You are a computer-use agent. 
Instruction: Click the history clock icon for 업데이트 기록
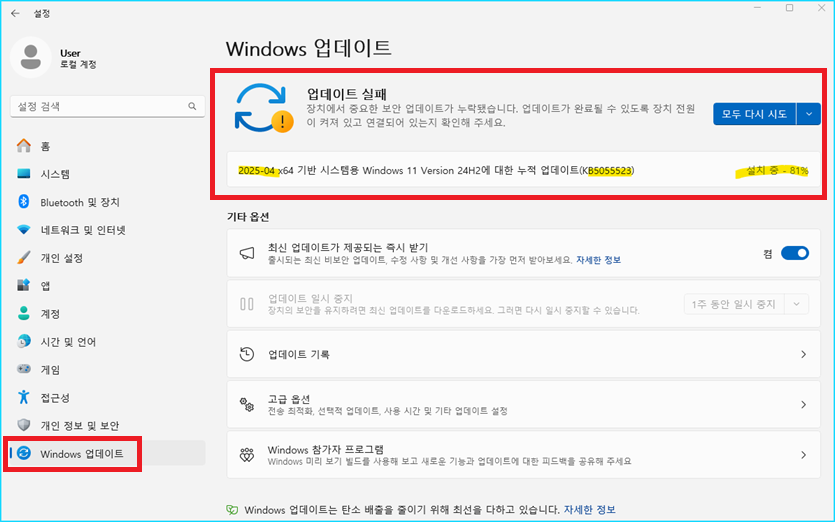coord(247,354)
